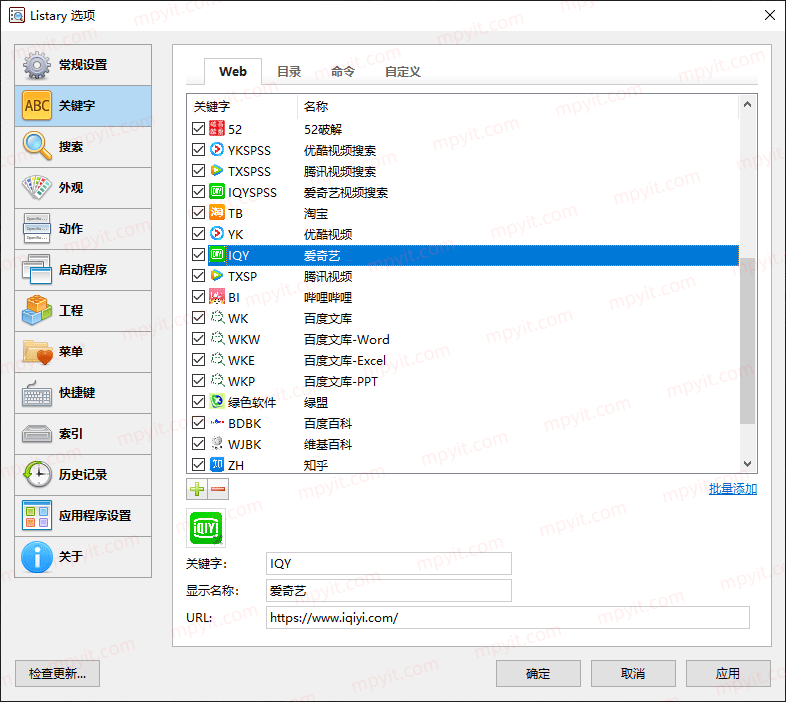Click scrollbar up arrow in keyword list
The image size is (786, 702).
click(x=747, y=104)
